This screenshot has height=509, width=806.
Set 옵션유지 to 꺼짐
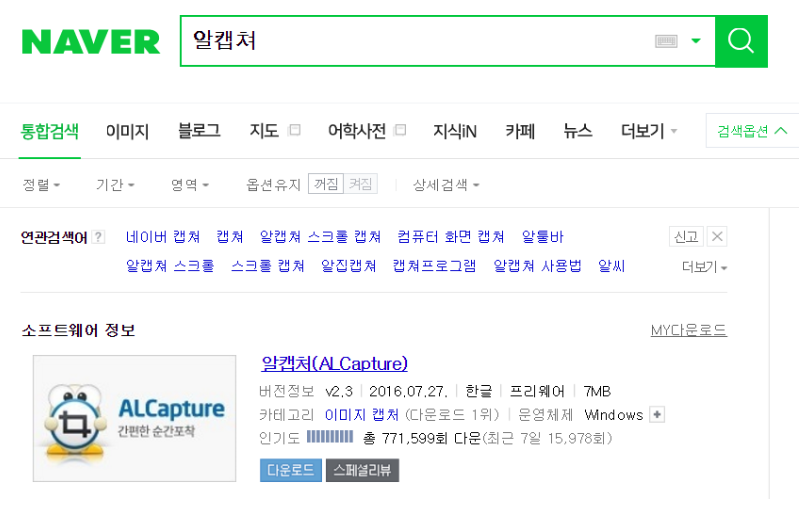[328, 185]
